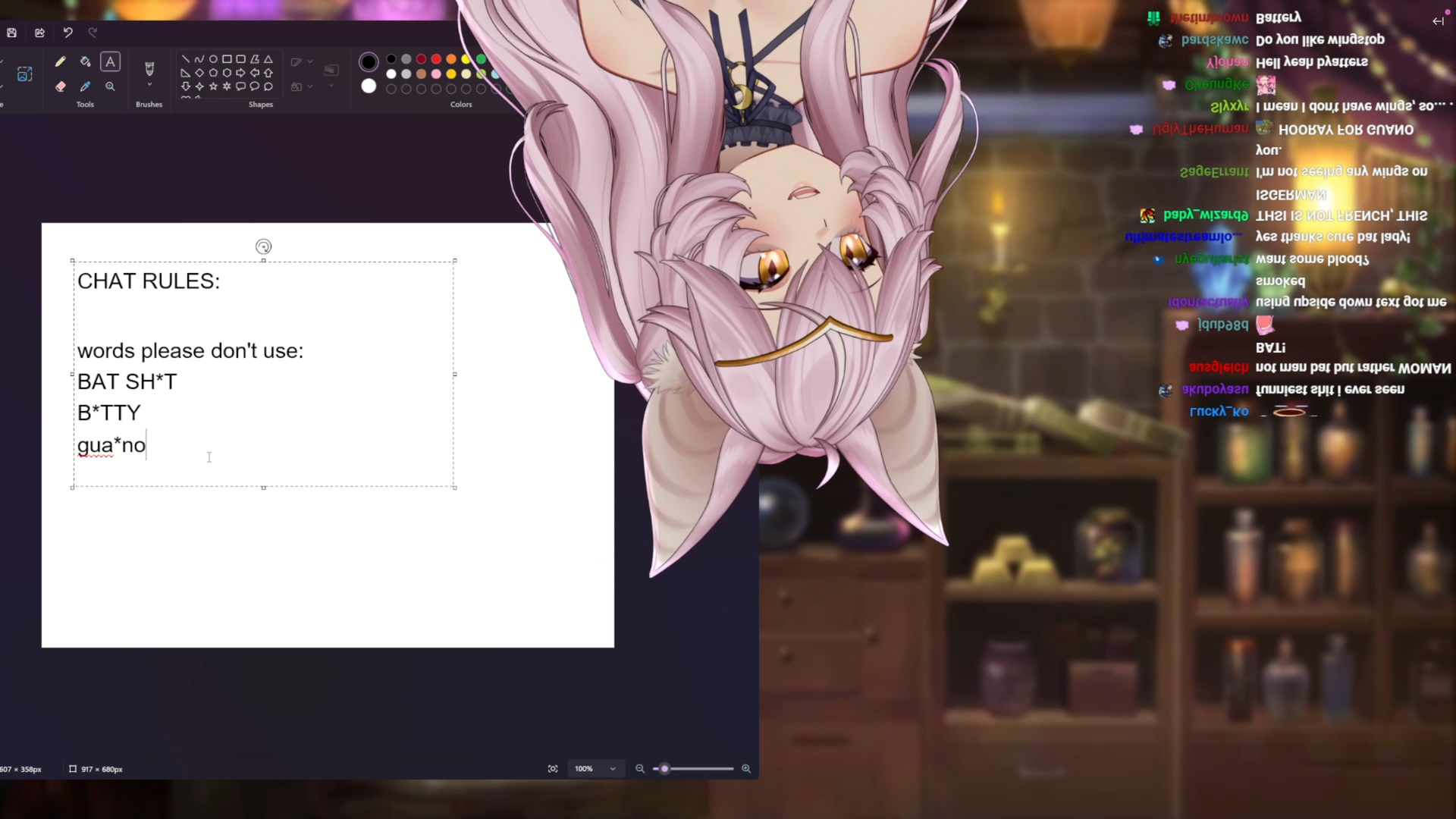Click the zoom out minus button
Viewport: 1456px width, 819px height.
point(640,769)
